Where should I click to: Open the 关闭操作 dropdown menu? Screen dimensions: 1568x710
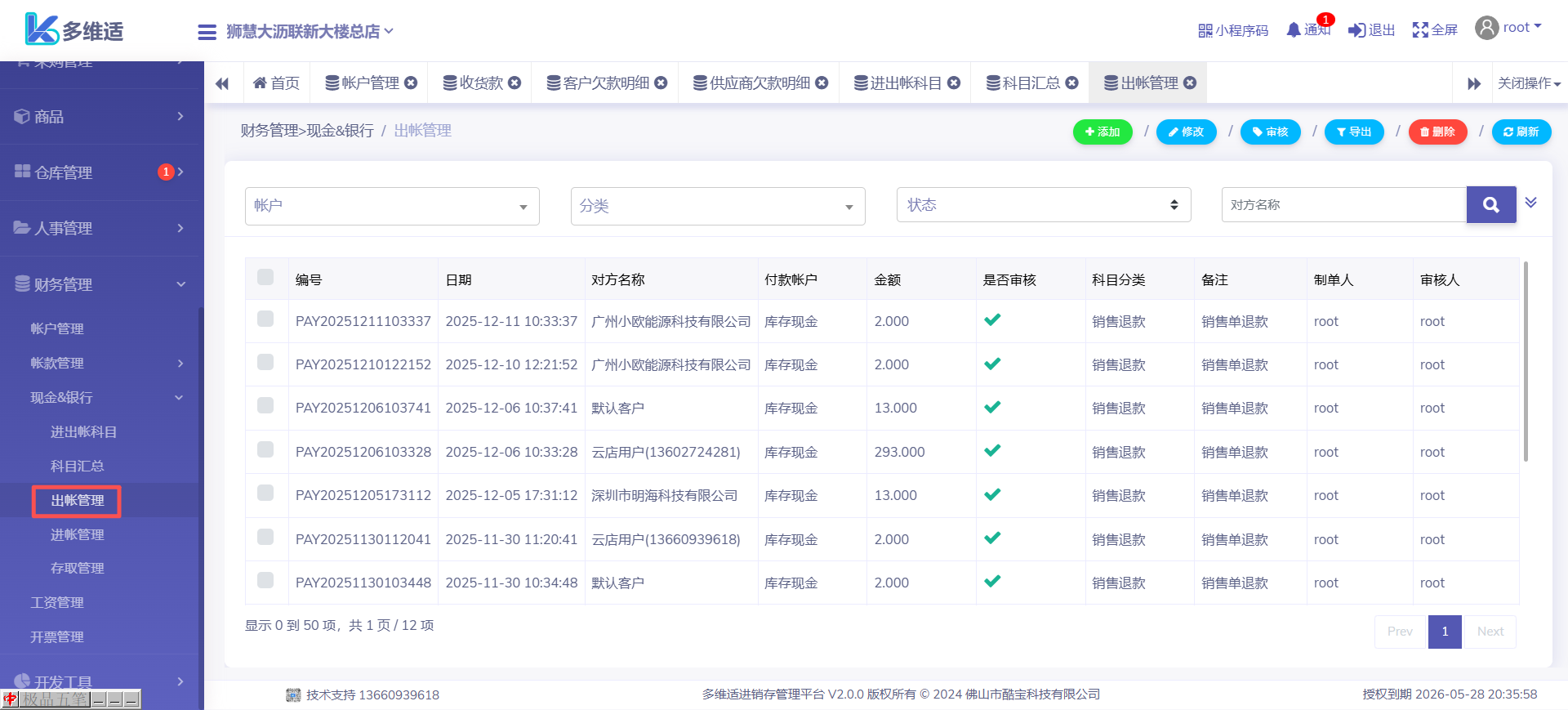(1529, 83)
